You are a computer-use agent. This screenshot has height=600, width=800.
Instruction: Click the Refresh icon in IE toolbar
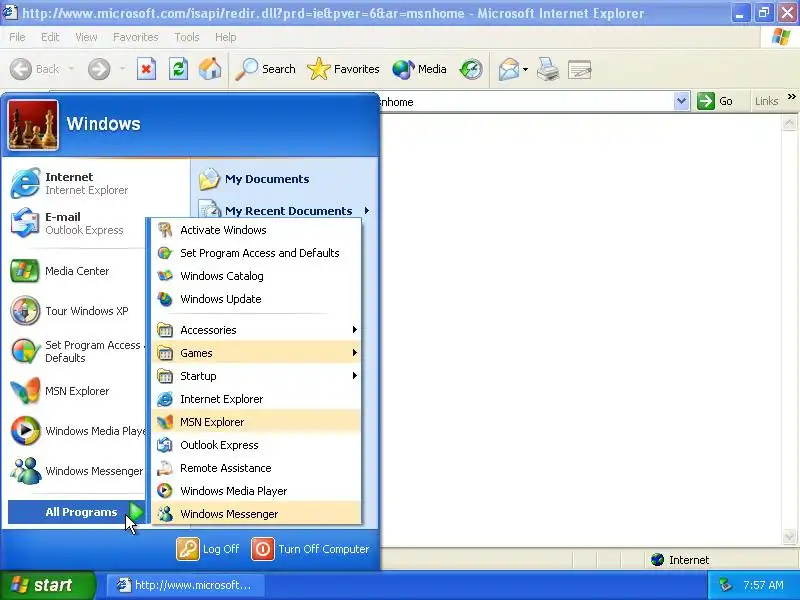coord(178,69)
